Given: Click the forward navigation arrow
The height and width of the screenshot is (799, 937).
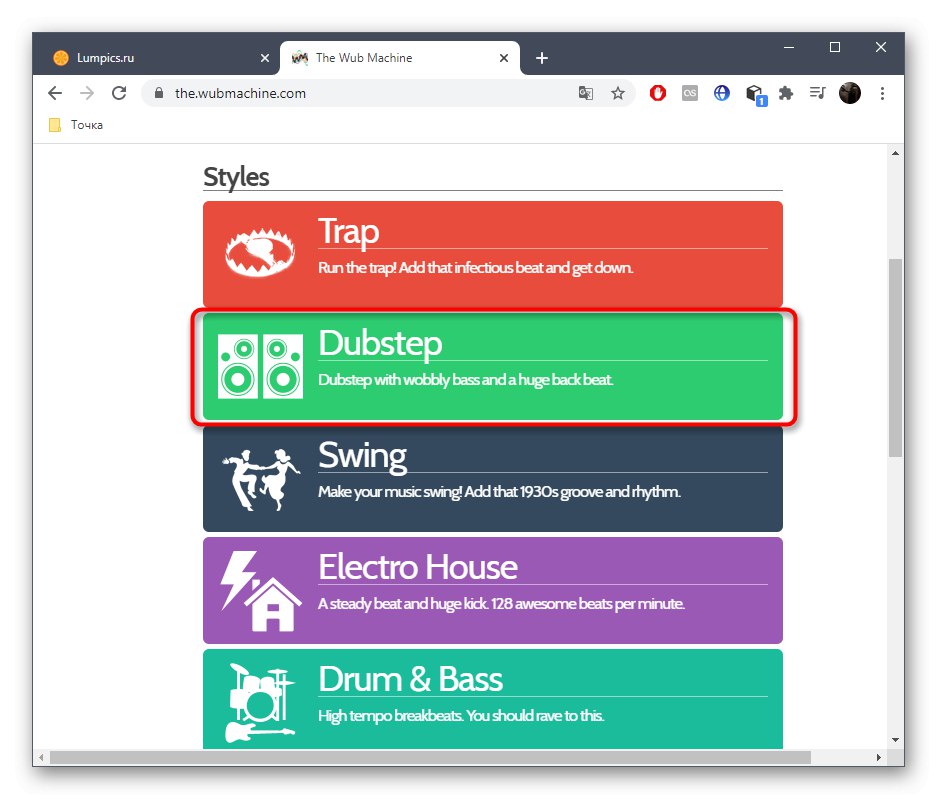Looking at the screenshot, I should coord(87,93).
